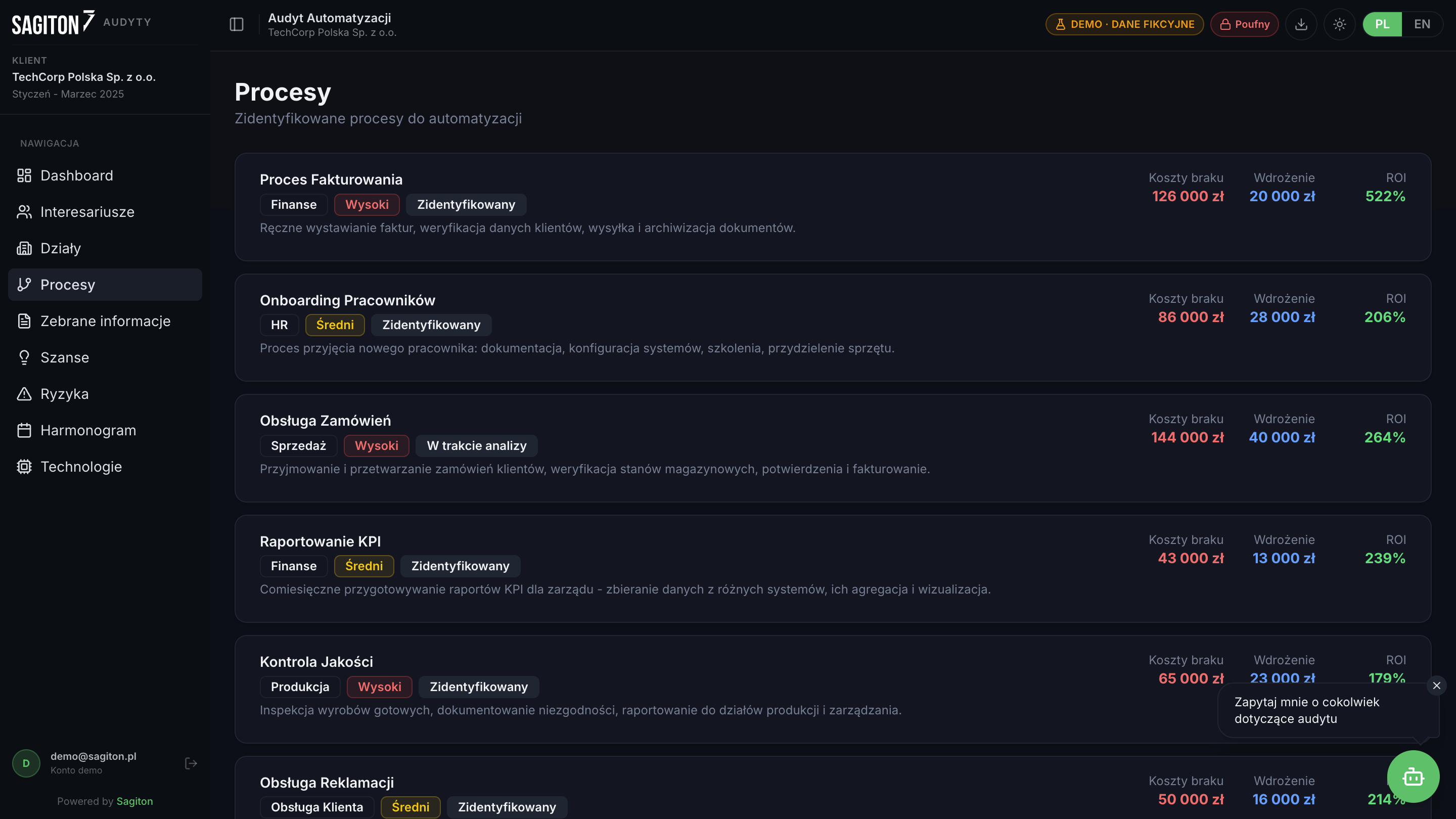Navigate to Szanse page

105,358
